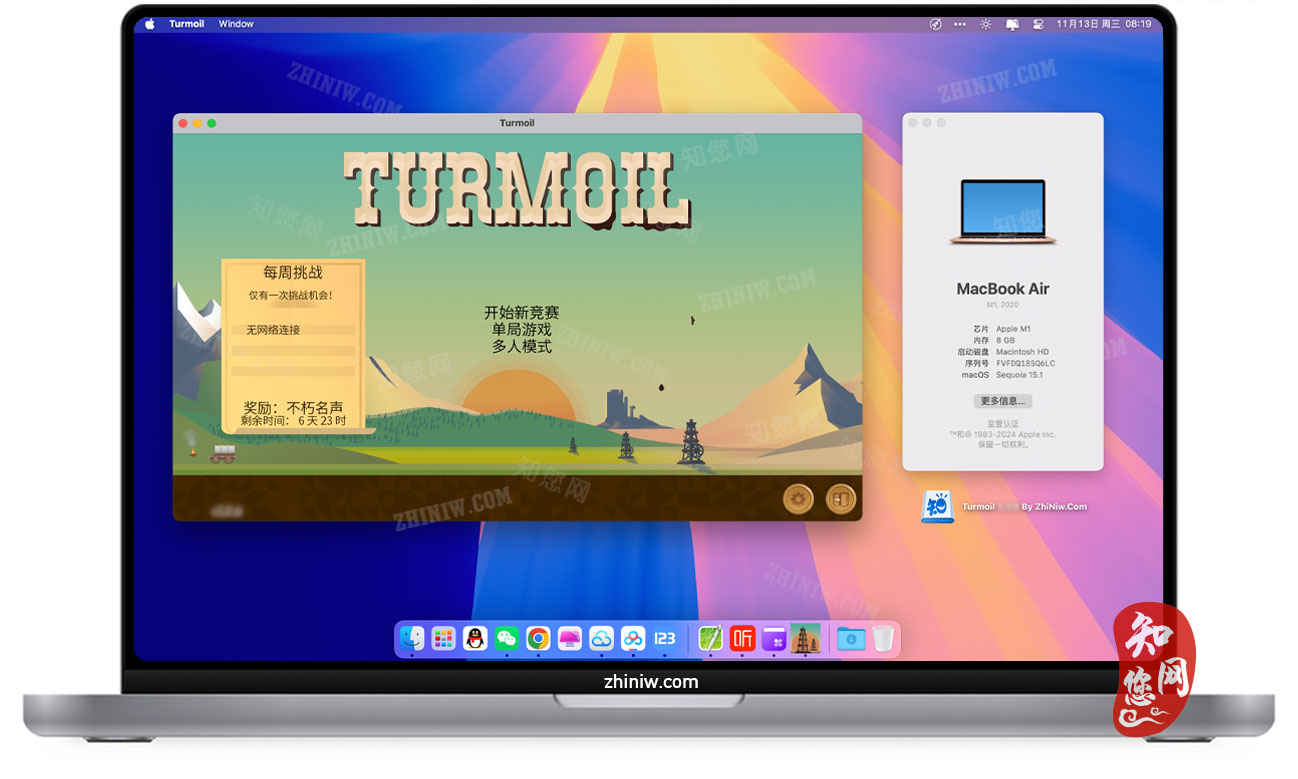Click the three dots menu bar icon

point(960,24)
